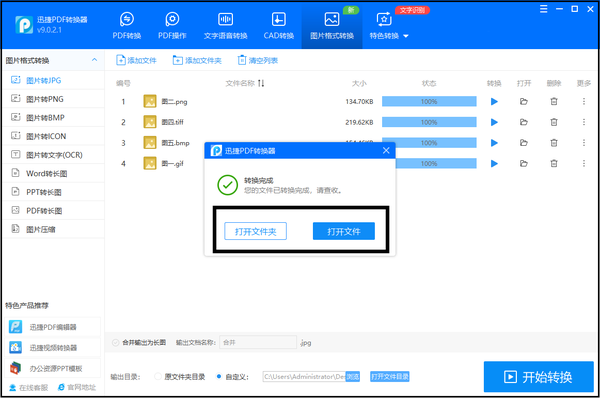This screenshot has width=600, height=398.
Task: Select the 自定义 output directory radio button
Action: (219, 377)
